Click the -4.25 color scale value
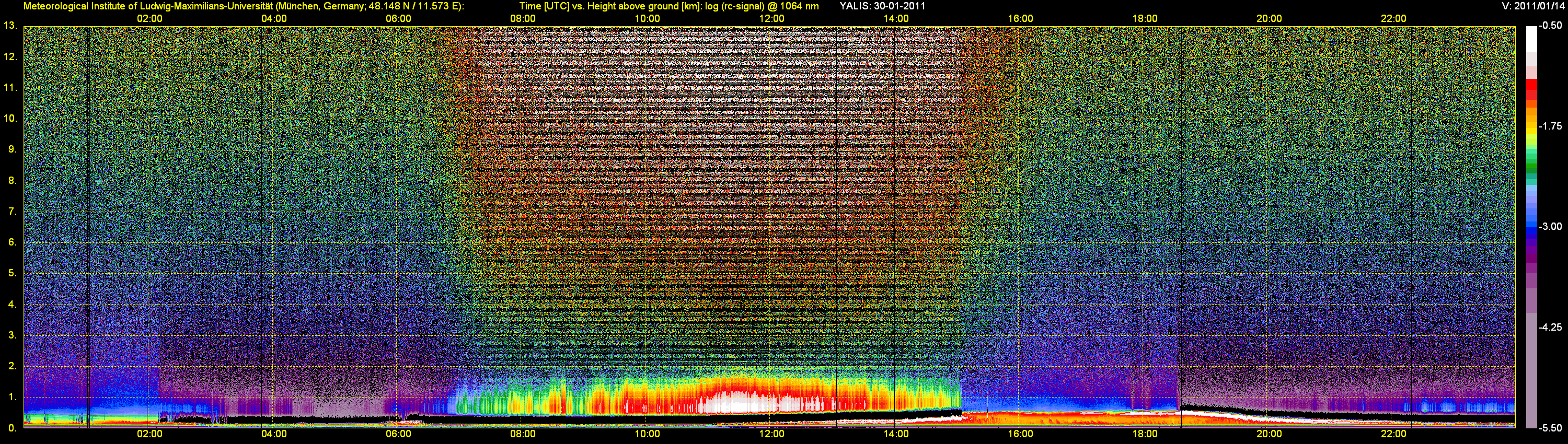 [x=1550, y=327]
